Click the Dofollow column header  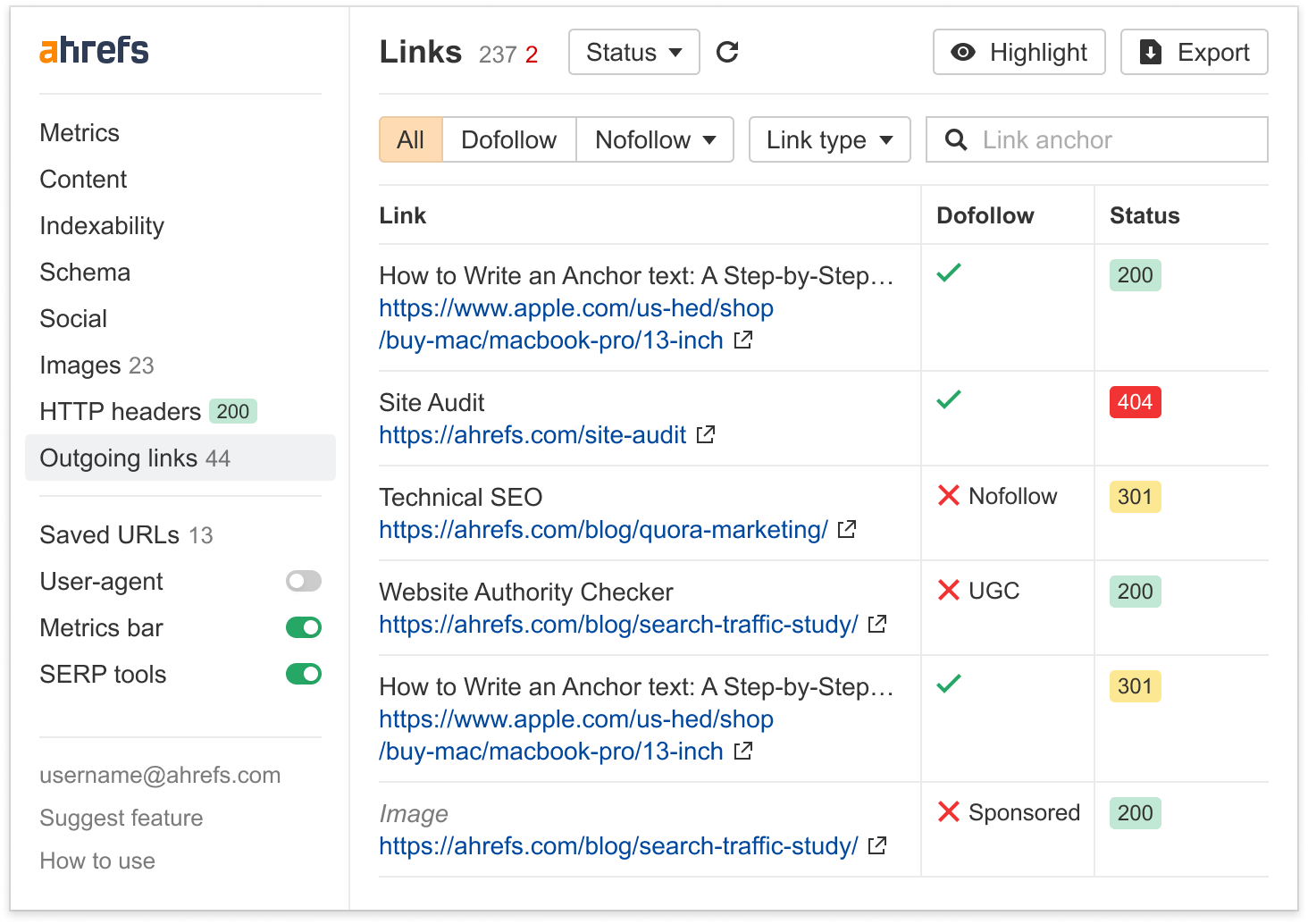pyautogui.click(x=985, y=215)
